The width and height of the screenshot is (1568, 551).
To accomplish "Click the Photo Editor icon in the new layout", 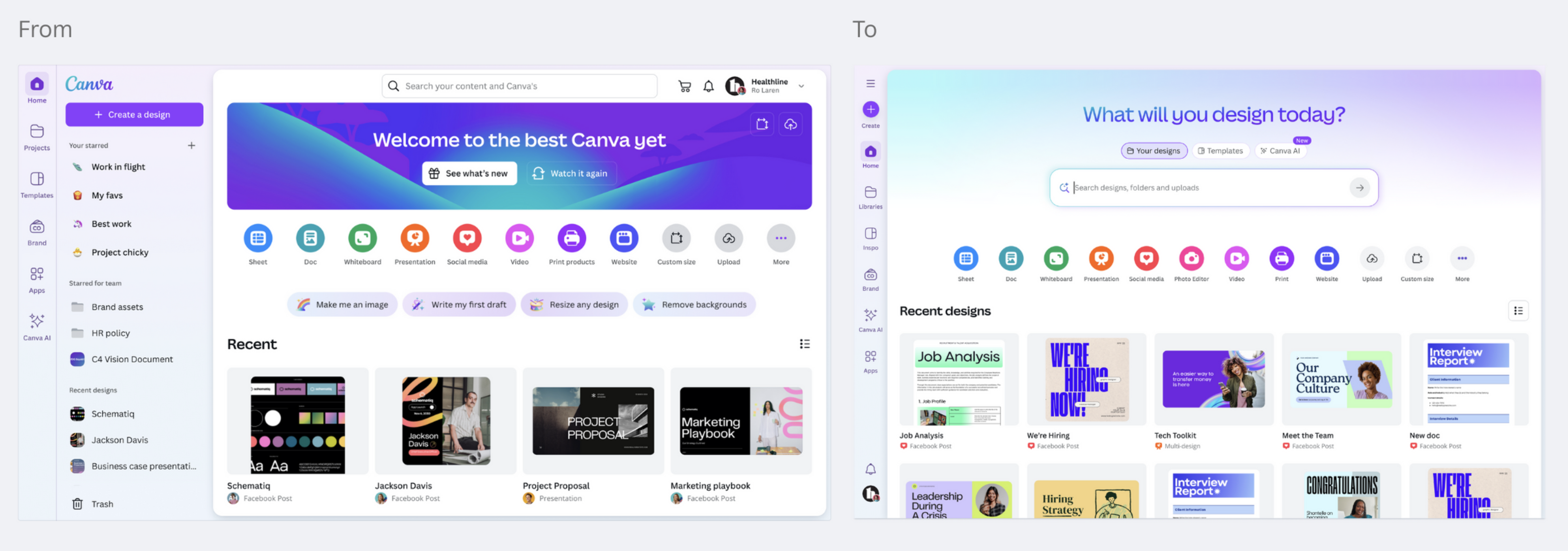I will pyautogui.click(x=1191, y=259).
